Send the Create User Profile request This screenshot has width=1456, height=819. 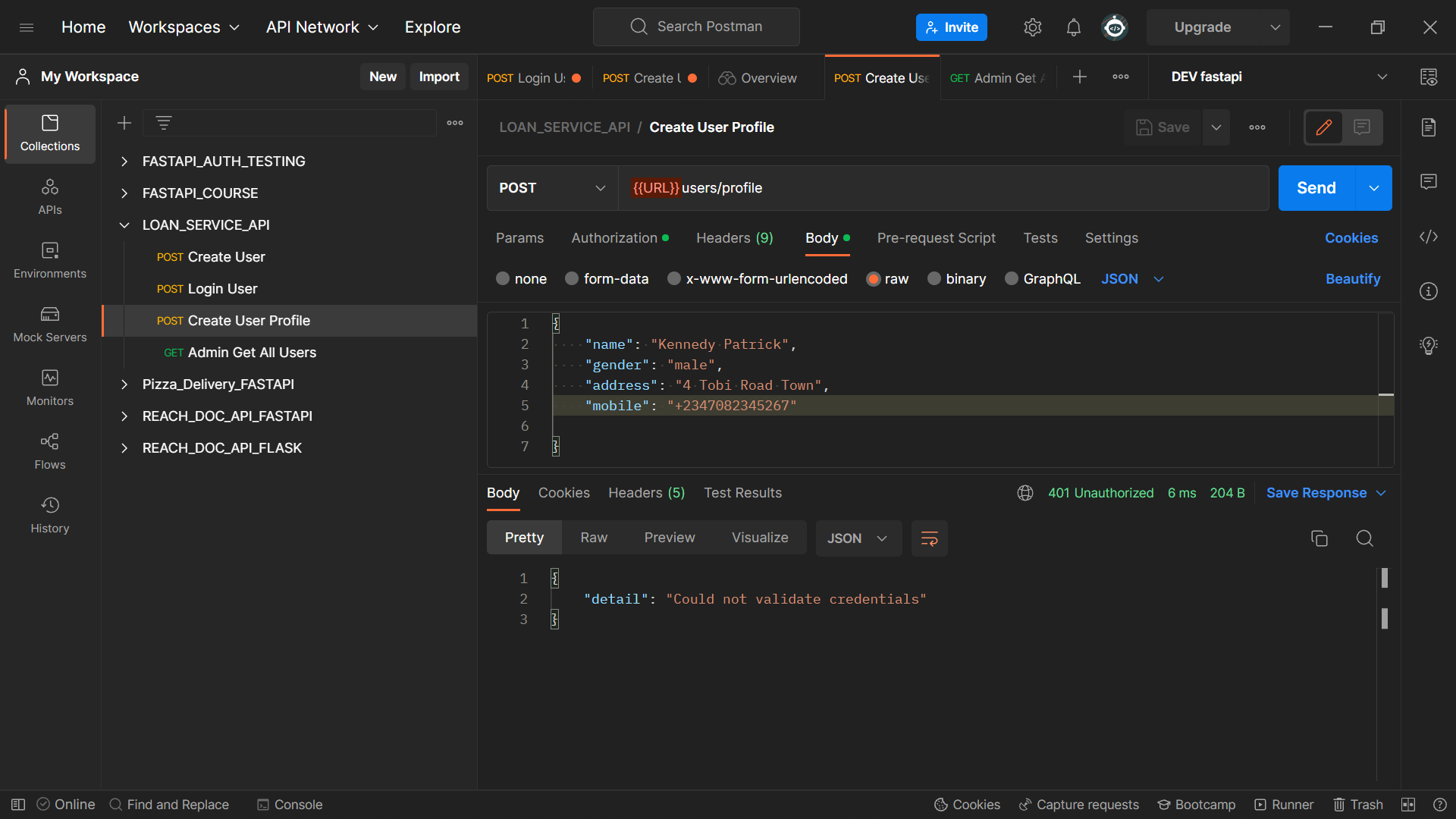tap(1316, 187)
